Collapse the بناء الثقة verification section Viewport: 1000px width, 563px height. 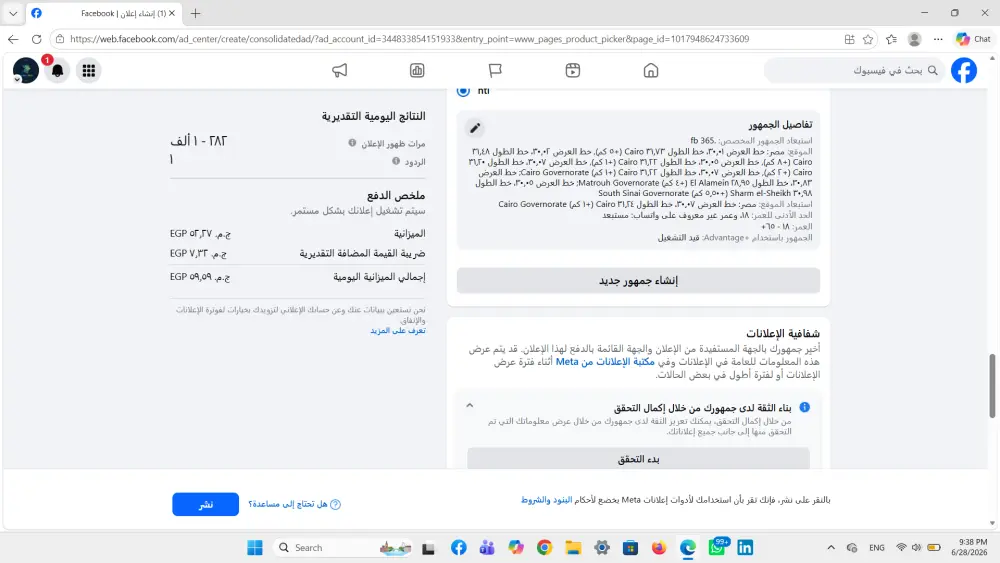(469, 406)
